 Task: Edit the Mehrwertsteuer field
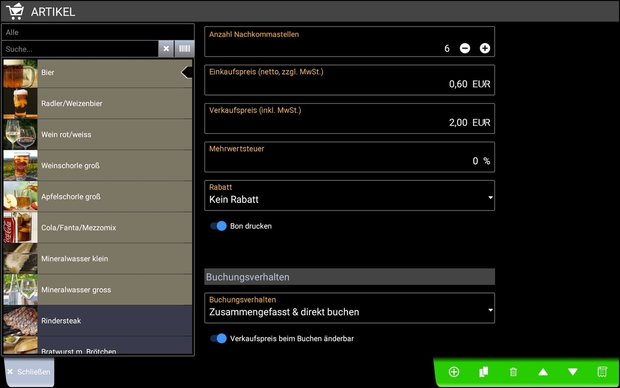(x=350, y=157)
